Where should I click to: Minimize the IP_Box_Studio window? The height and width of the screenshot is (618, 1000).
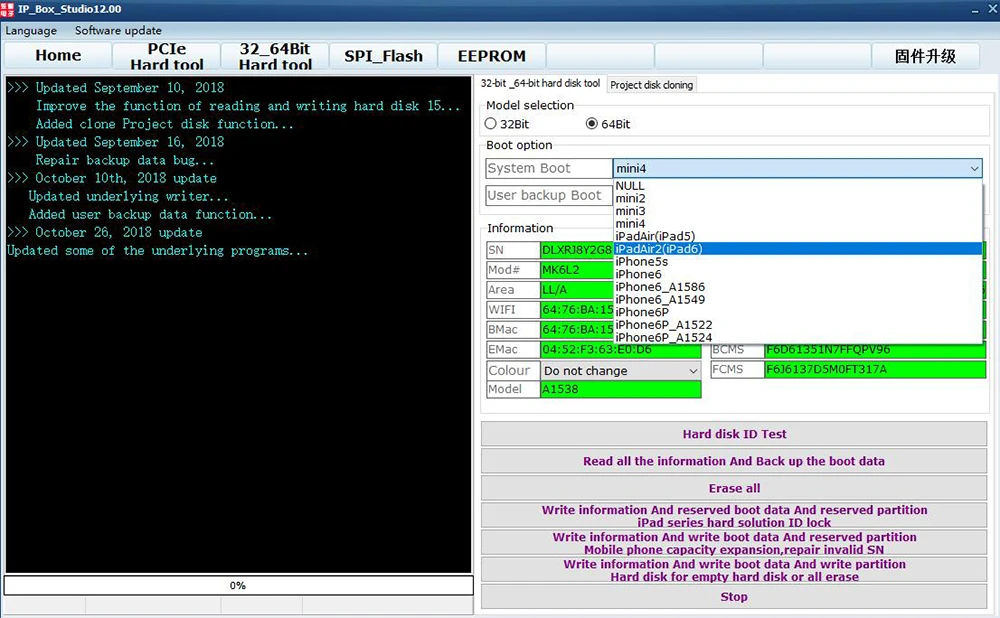pos(975,10)
